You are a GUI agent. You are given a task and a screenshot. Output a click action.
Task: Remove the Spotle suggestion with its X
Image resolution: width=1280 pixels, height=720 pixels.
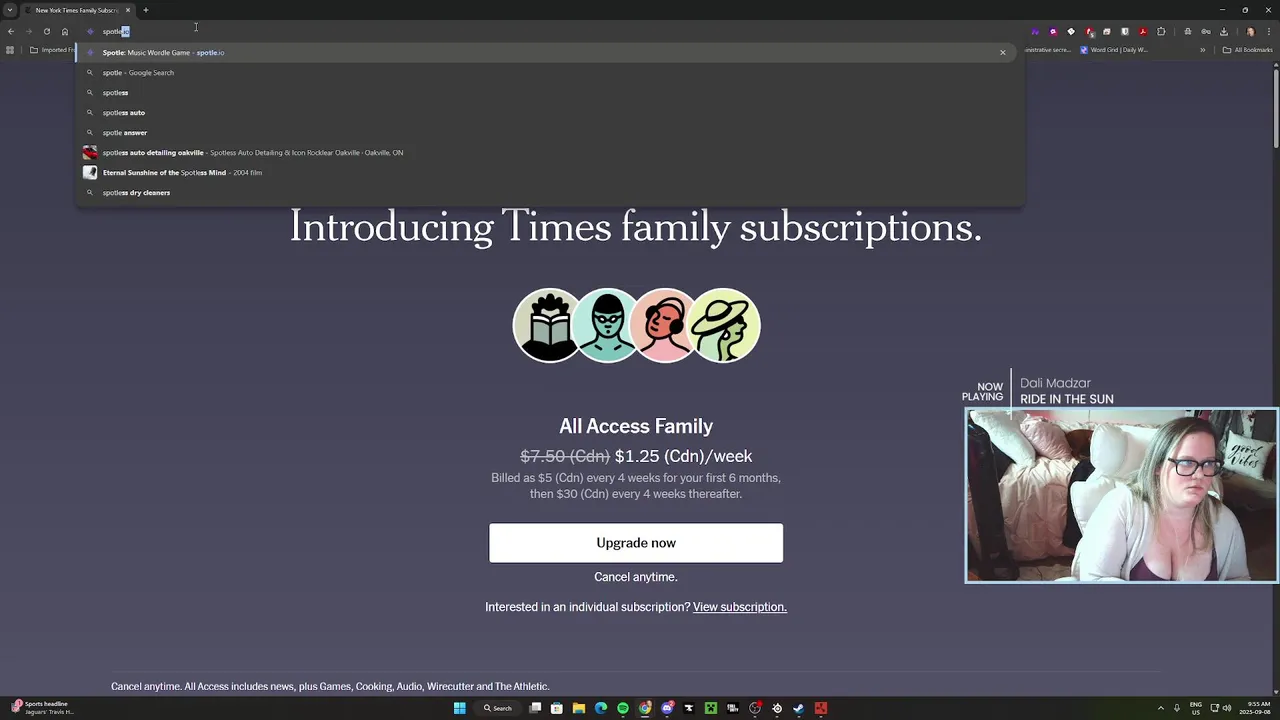click(1003, 52)
